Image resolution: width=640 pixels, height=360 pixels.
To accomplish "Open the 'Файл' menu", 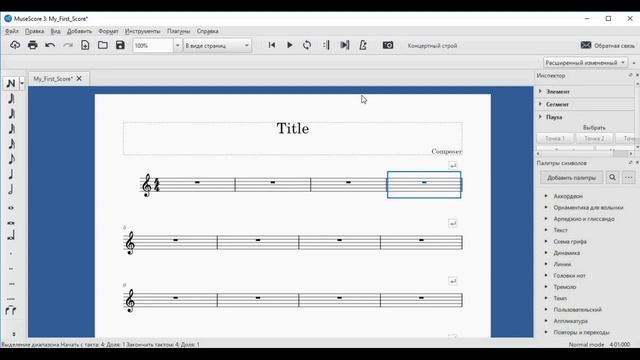I will [x=12, y=31].
